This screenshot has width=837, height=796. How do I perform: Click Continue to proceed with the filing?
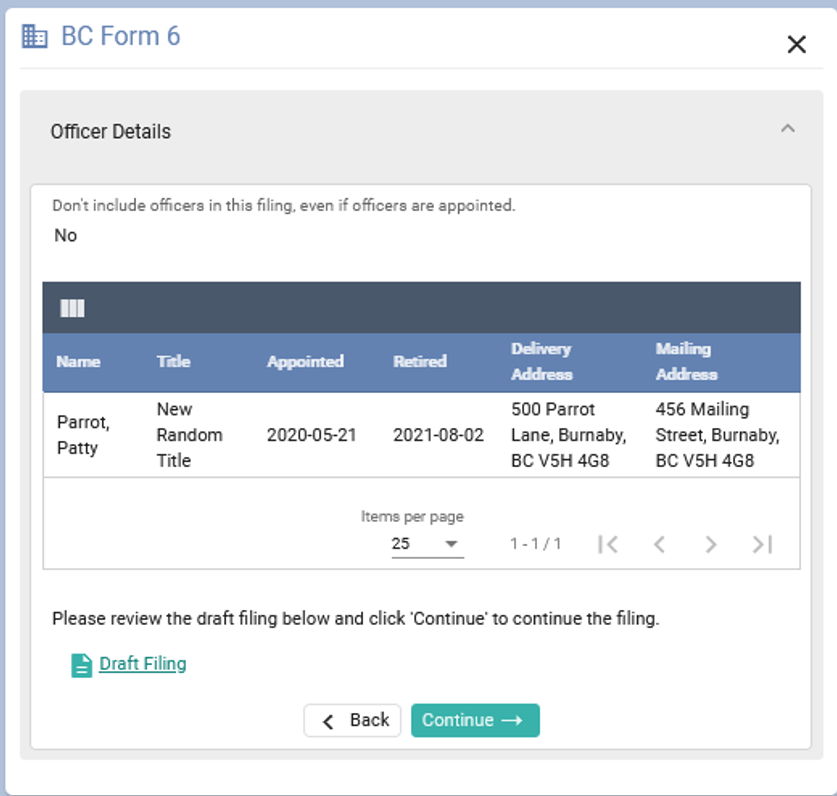click(x=475, y=720)
